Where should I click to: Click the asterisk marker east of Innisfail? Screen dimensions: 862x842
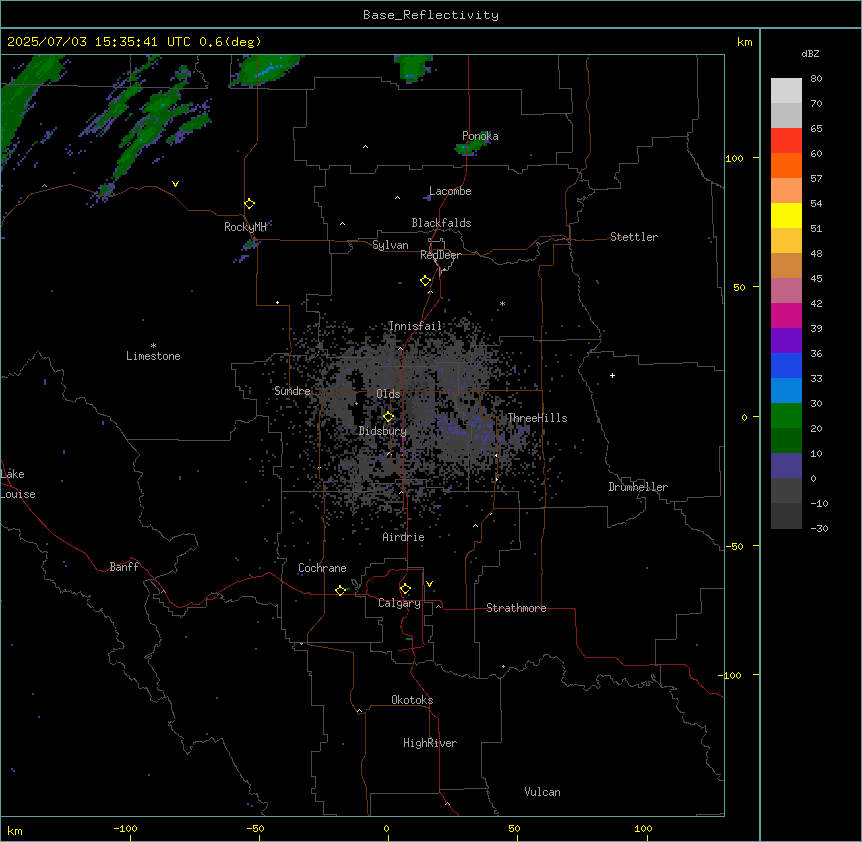pyautogui.click(x=502, y=303)
